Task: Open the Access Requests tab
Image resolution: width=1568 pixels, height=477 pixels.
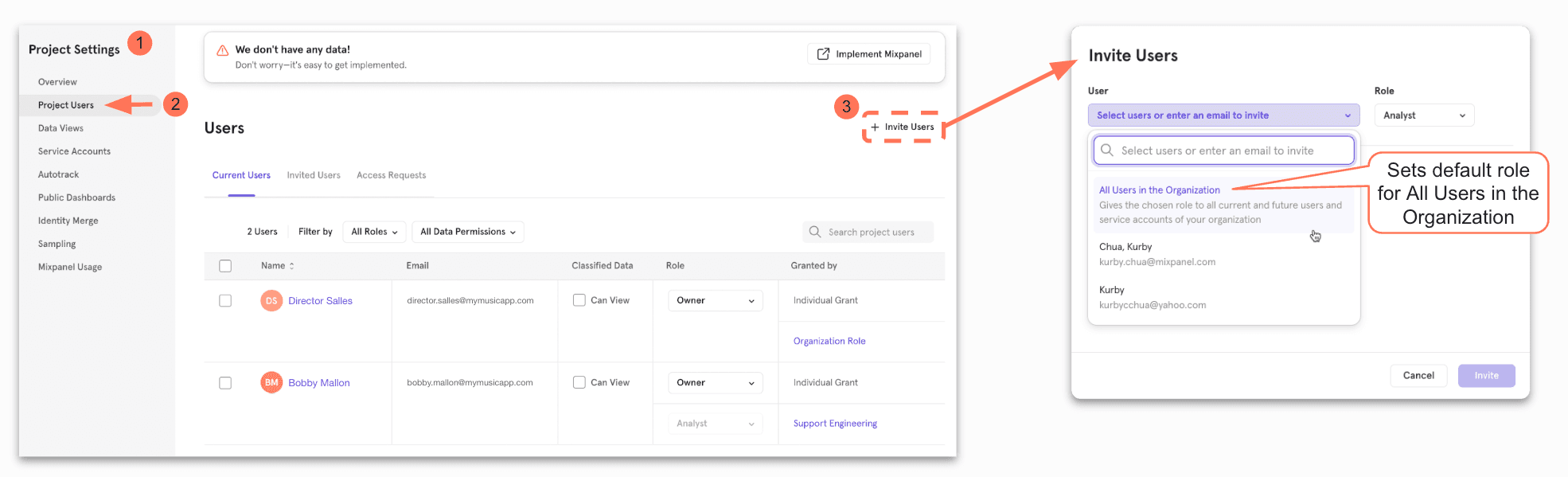Action: (x=391, y=175)
